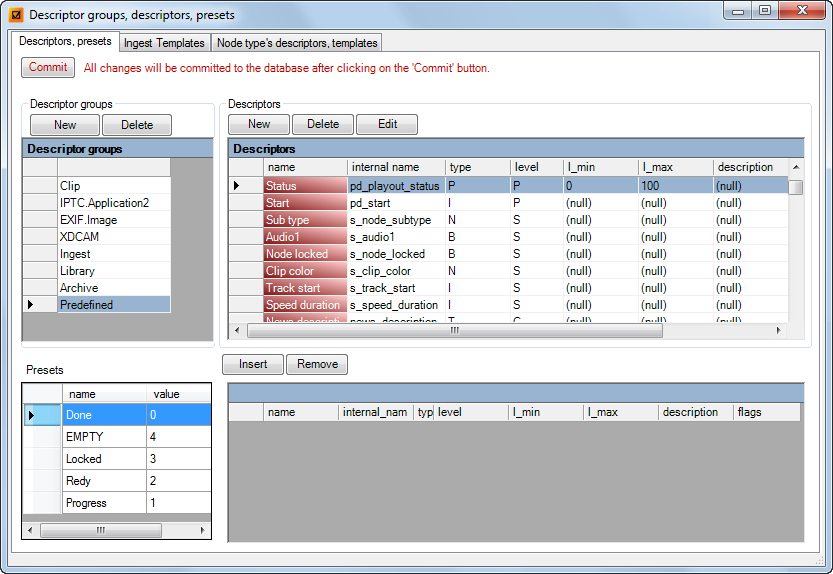
Task: Click the Remove button
Action: [317, 364]
